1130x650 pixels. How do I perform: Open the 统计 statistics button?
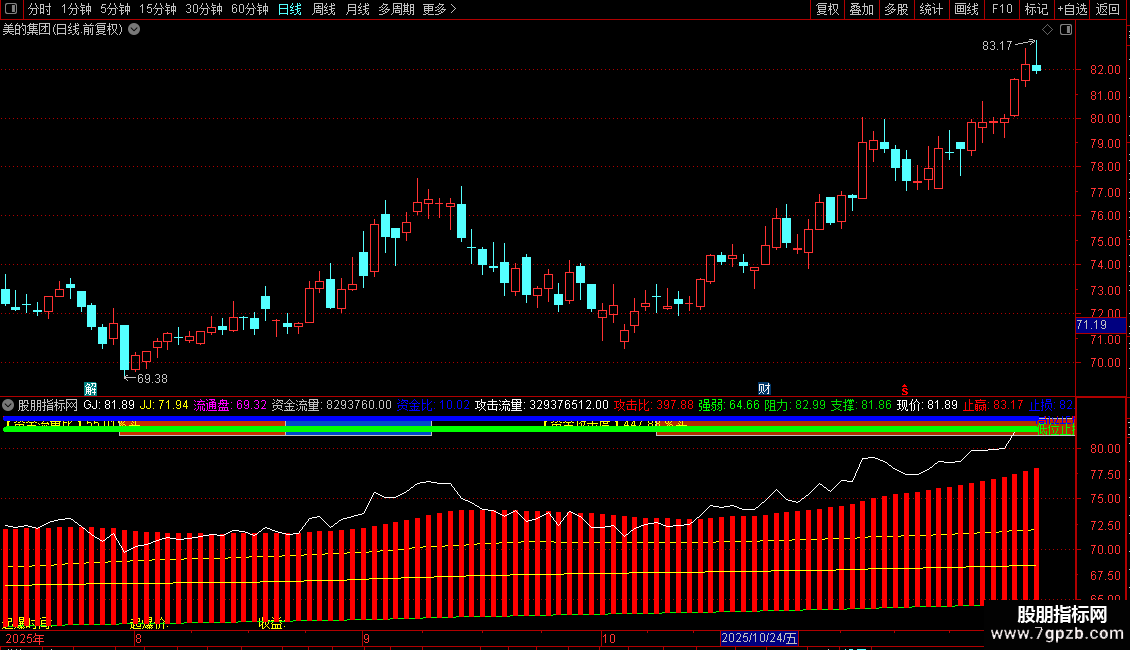point(931,9)
